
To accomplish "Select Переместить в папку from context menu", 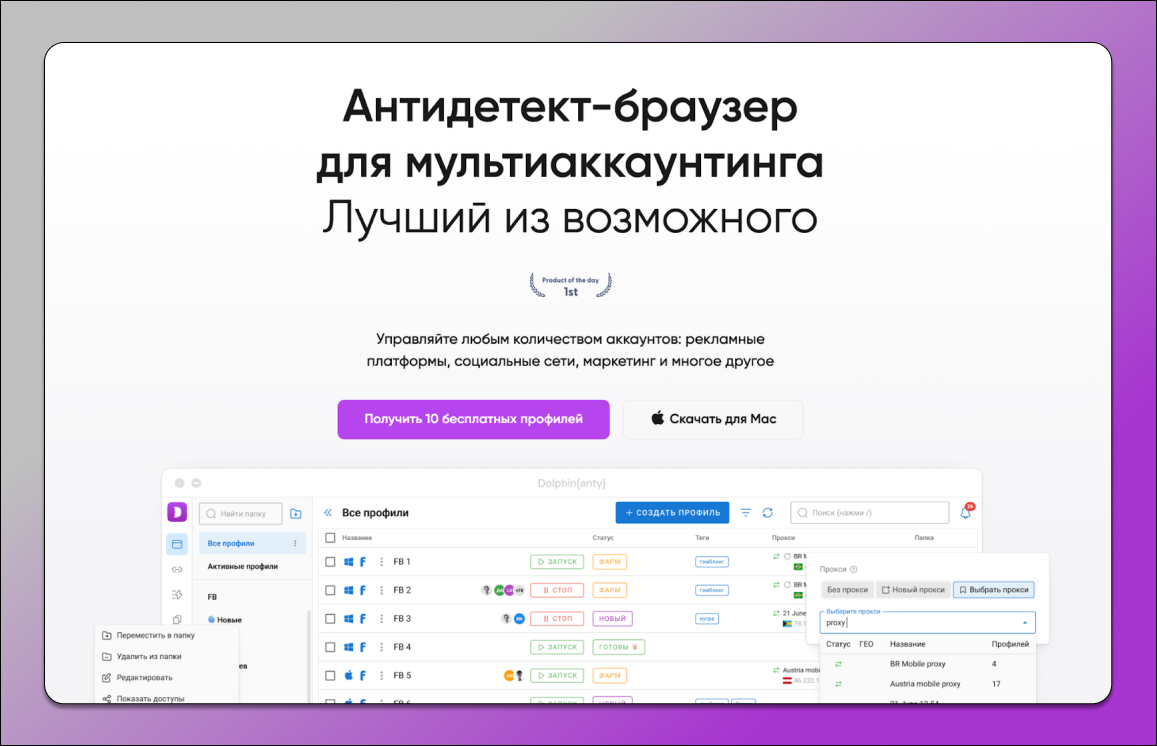I will tap(148, 635).
